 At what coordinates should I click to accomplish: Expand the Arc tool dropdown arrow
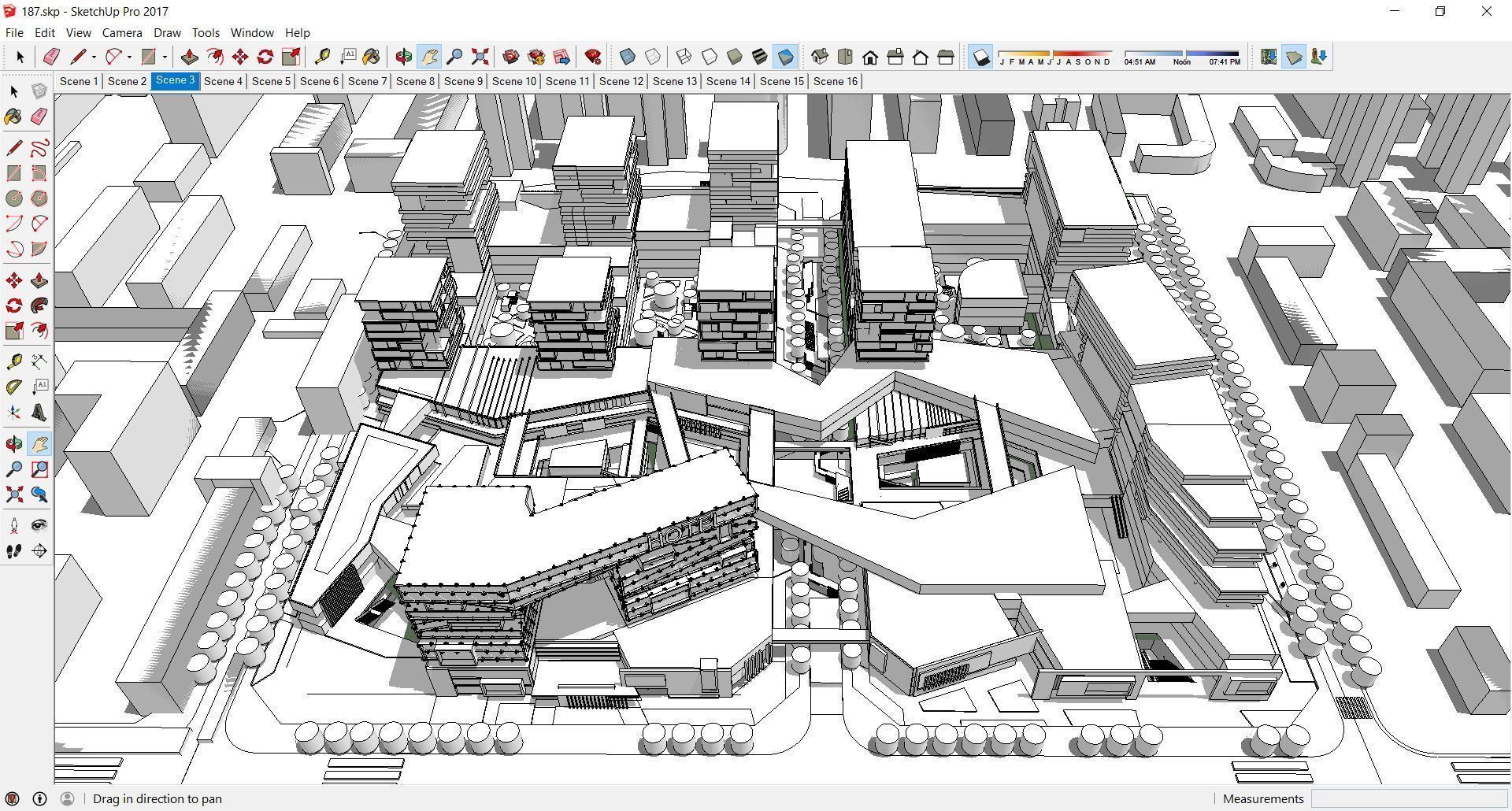[x=129, y=57]
